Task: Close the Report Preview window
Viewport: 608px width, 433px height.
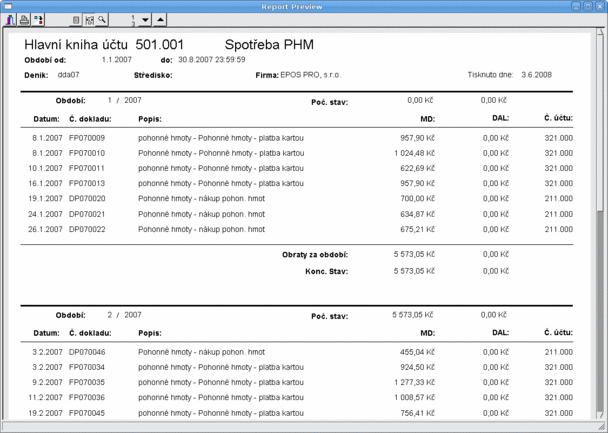Action: 601,5
